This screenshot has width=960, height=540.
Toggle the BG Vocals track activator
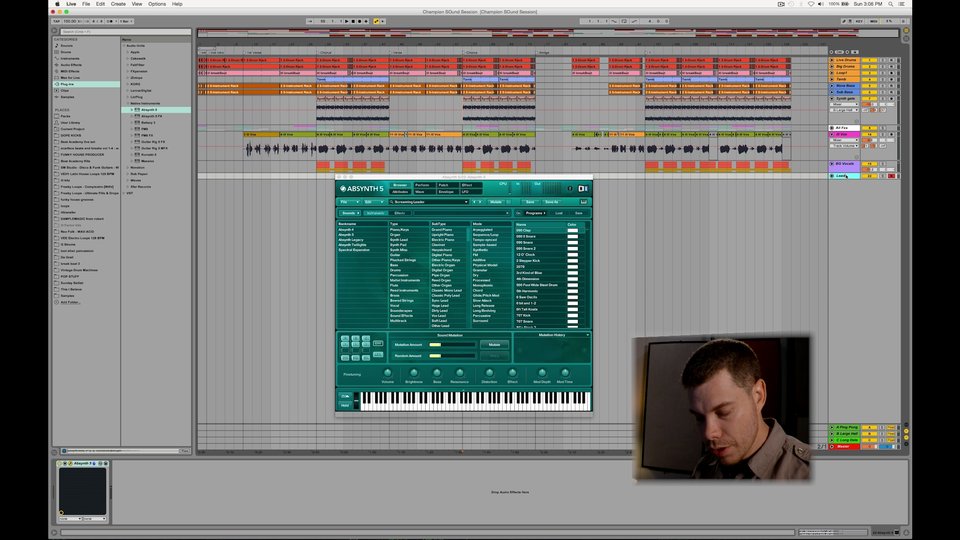click(869, 163)
